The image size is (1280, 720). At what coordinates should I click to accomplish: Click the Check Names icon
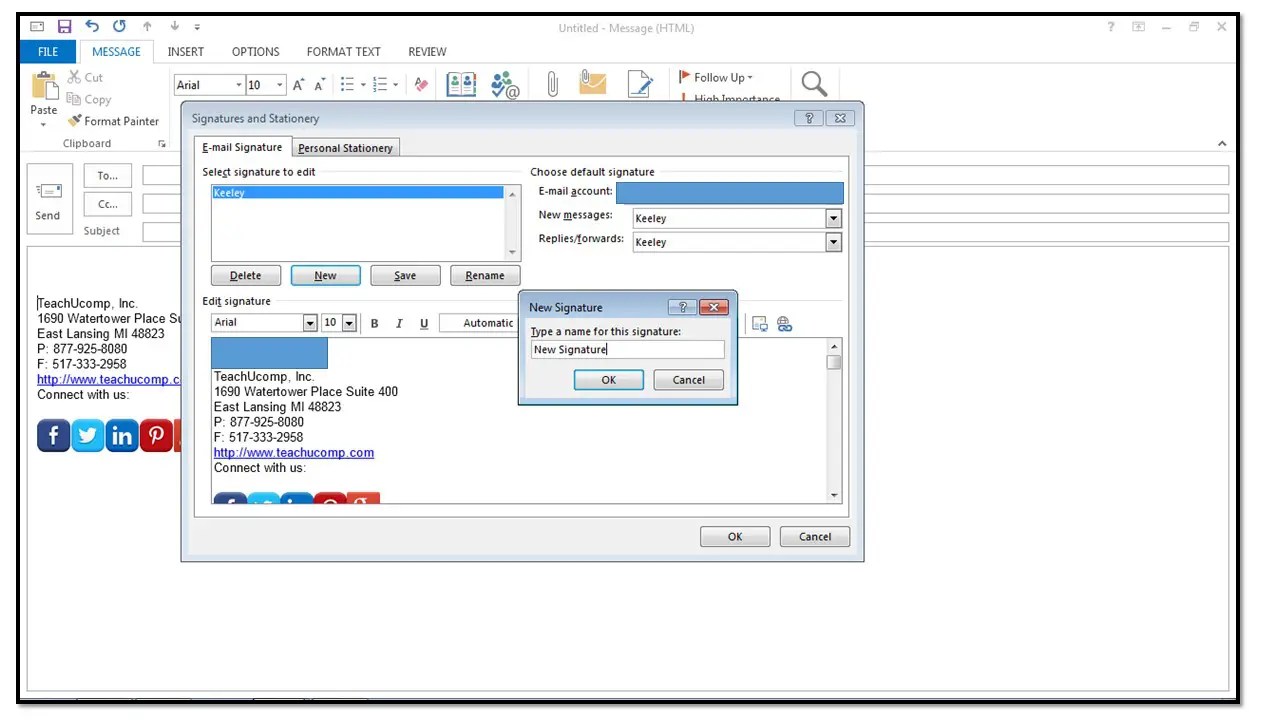505,85
